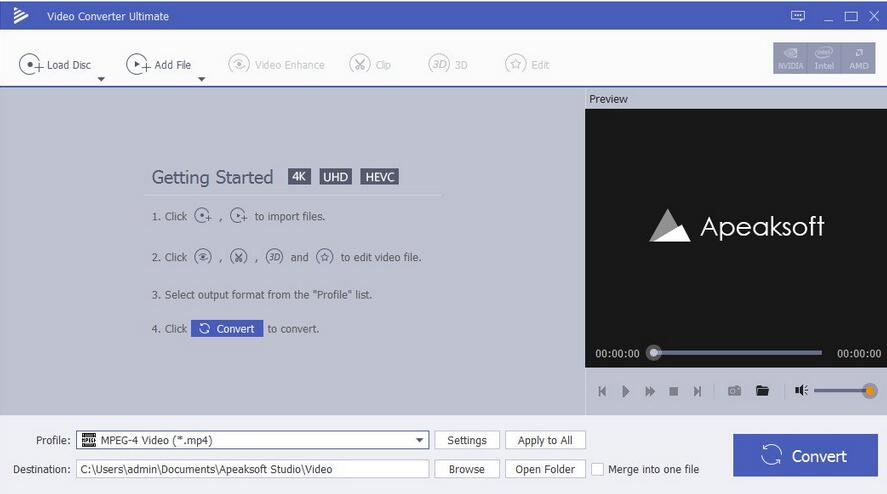Image resolution: width=887 pixels, height=494 pixels.
Task: Toggle Intel hardware acceleration
Action: click(824, 58)
